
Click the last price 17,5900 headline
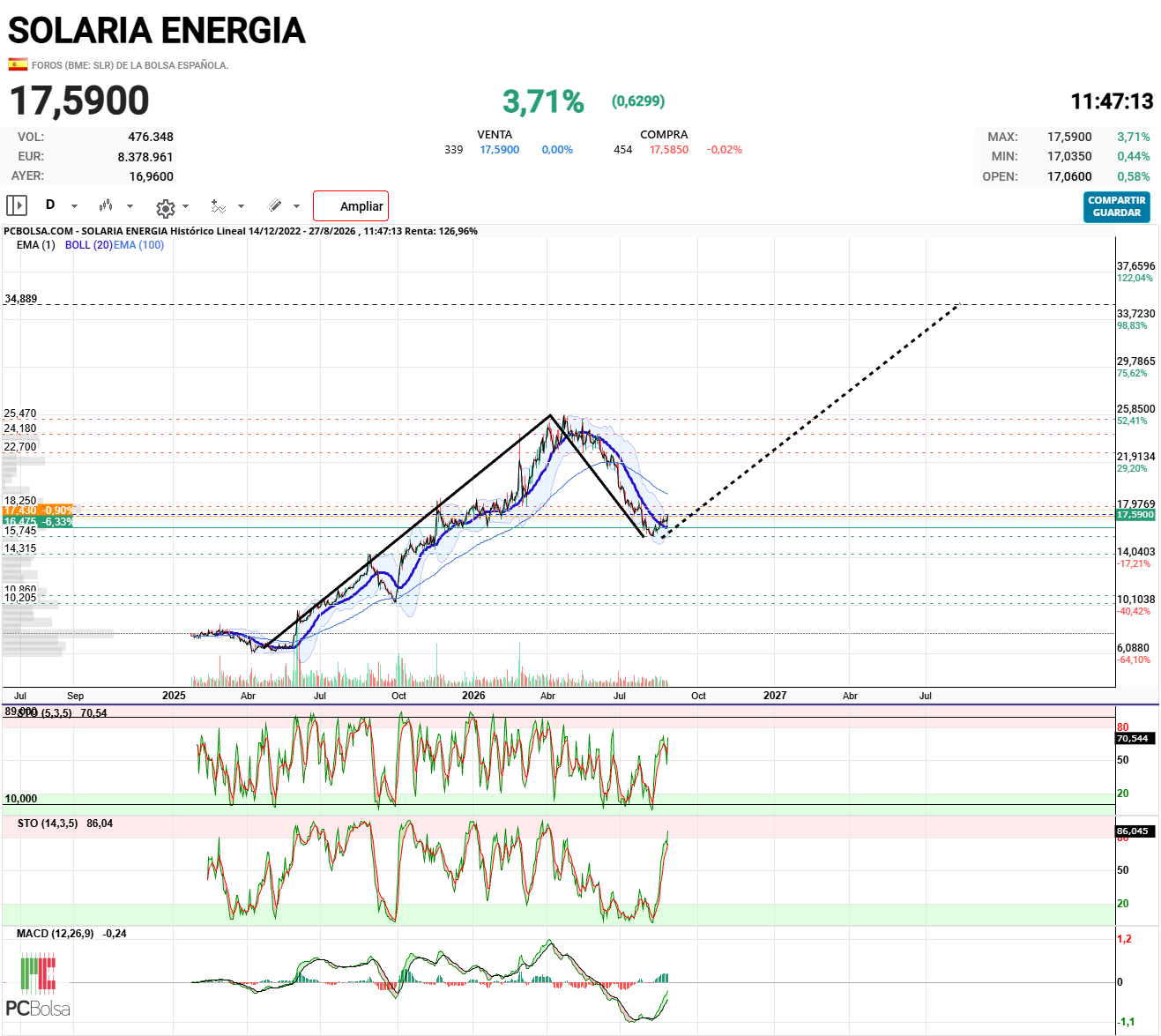pyautogui.click(x=79, y=101)
